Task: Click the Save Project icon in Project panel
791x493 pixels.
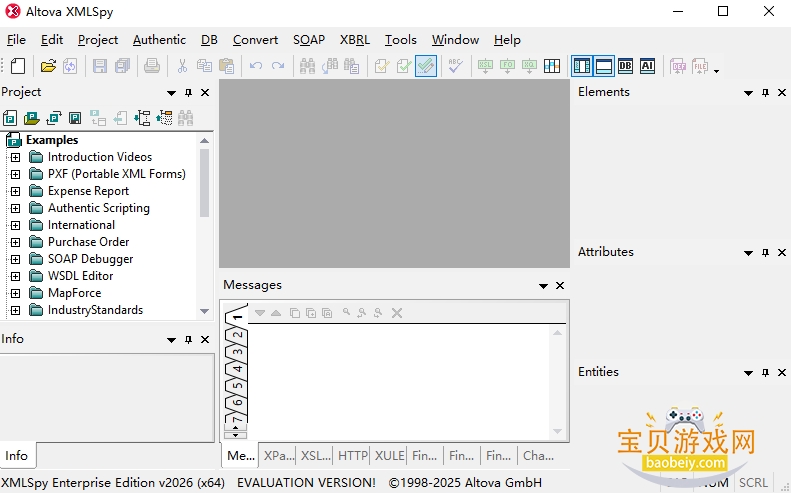Action: tap(75, 118)
